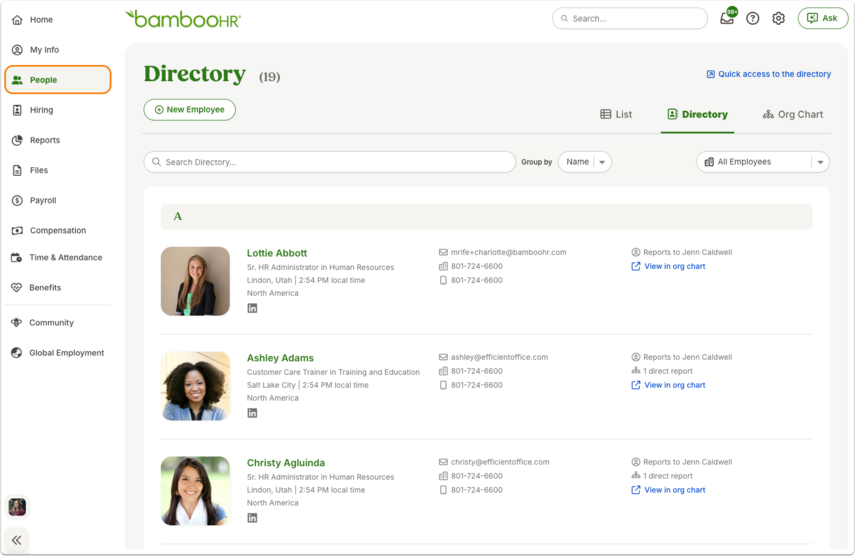The height and width of the screenshot is (556, 855).
Task: Open Hiring in sidebar
Action: (41, 110)
